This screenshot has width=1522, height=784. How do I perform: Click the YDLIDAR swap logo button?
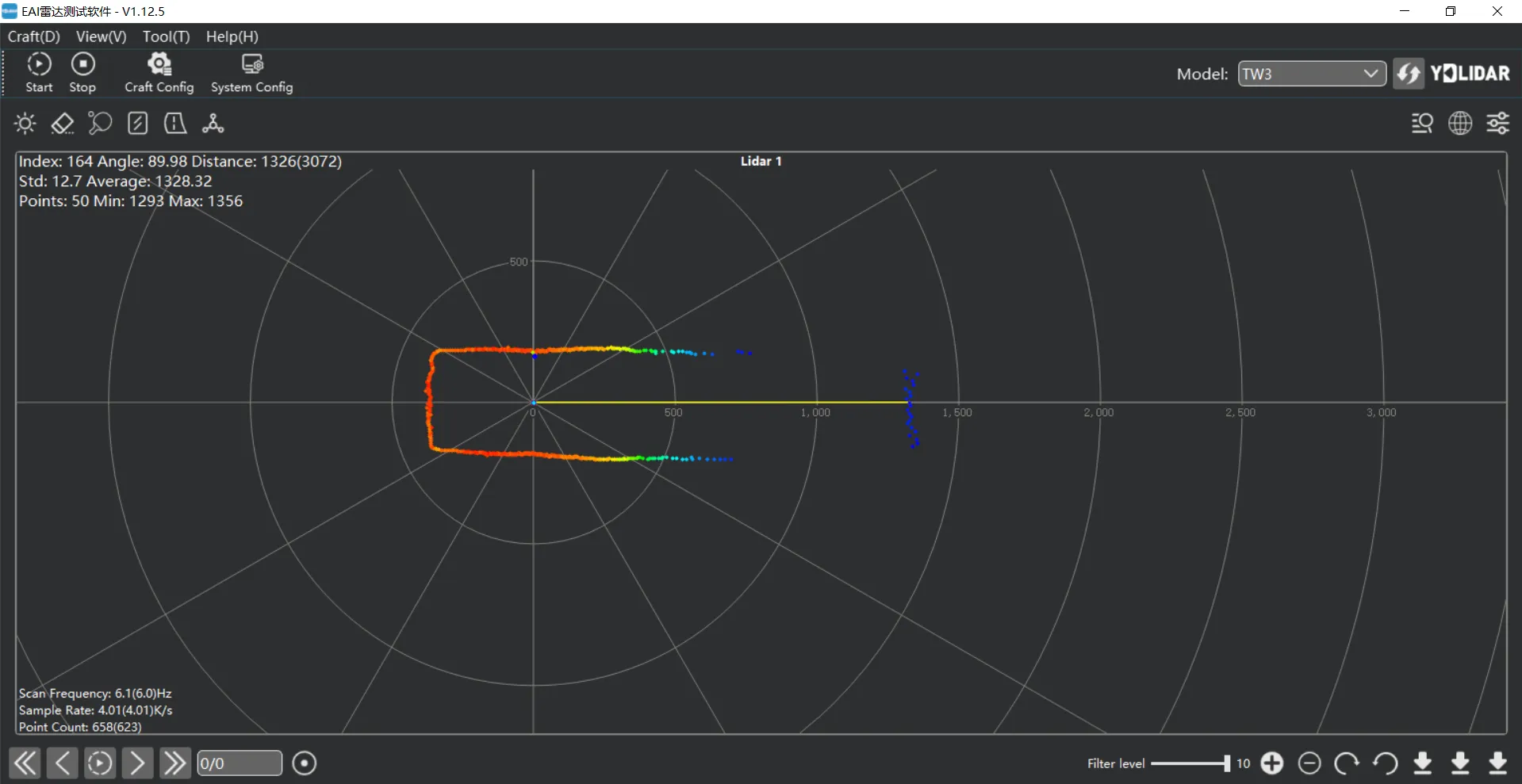click(x=1409, y=74)
